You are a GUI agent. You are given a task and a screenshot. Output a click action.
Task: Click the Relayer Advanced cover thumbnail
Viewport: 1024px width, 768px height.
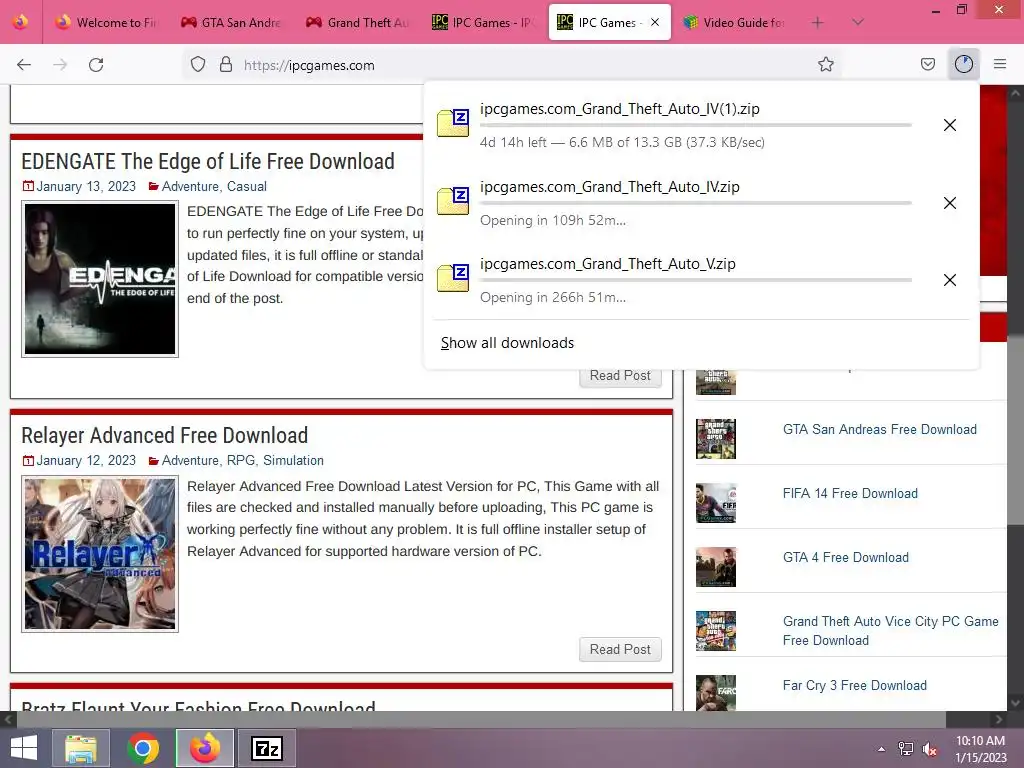click(100, 554)
